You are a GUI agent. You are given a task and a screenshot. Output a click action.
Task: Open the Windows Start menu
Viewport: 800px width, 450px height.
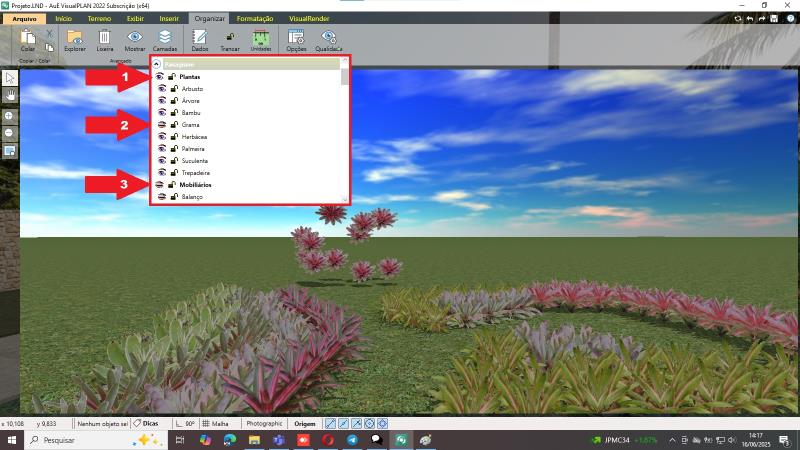[x=12, y=440]
